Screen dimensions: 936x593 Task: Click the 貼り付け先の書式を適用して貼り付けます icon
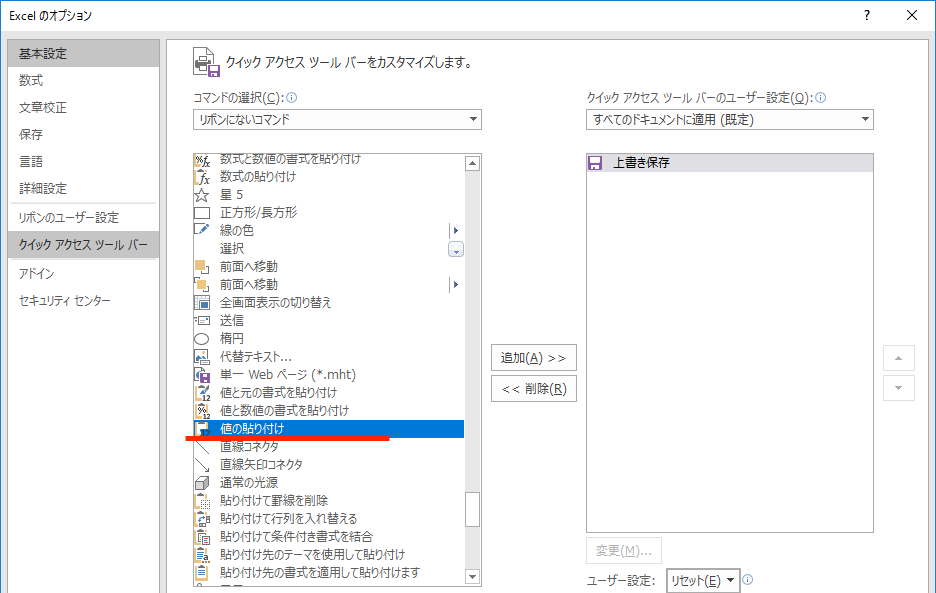[x=202, y=572]
